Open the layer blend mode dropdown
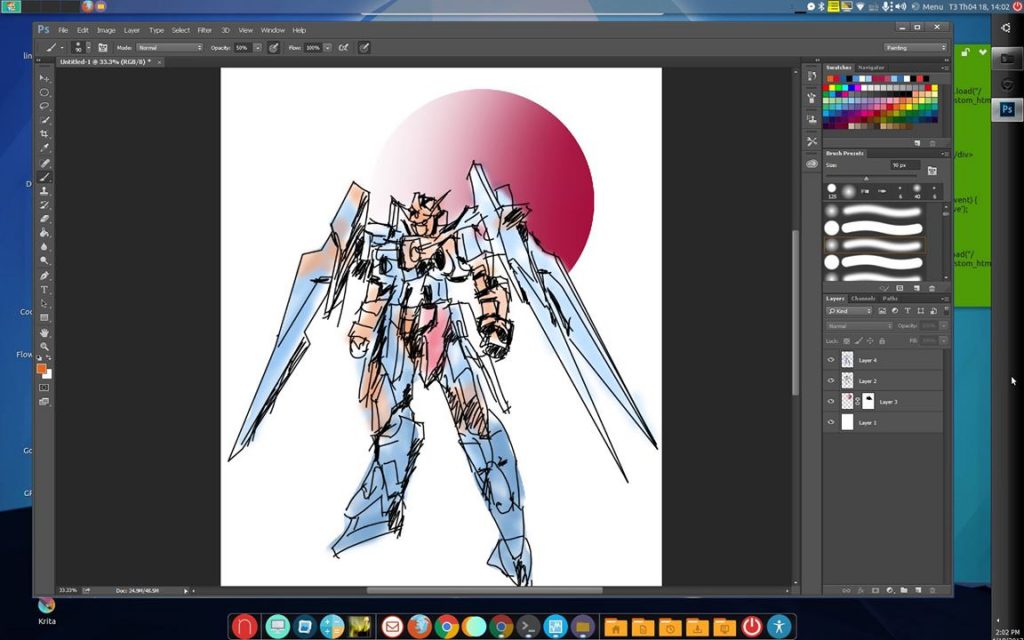Viewport: 1024px width, 640px height. pyautogui.click(x=859, y=325)
